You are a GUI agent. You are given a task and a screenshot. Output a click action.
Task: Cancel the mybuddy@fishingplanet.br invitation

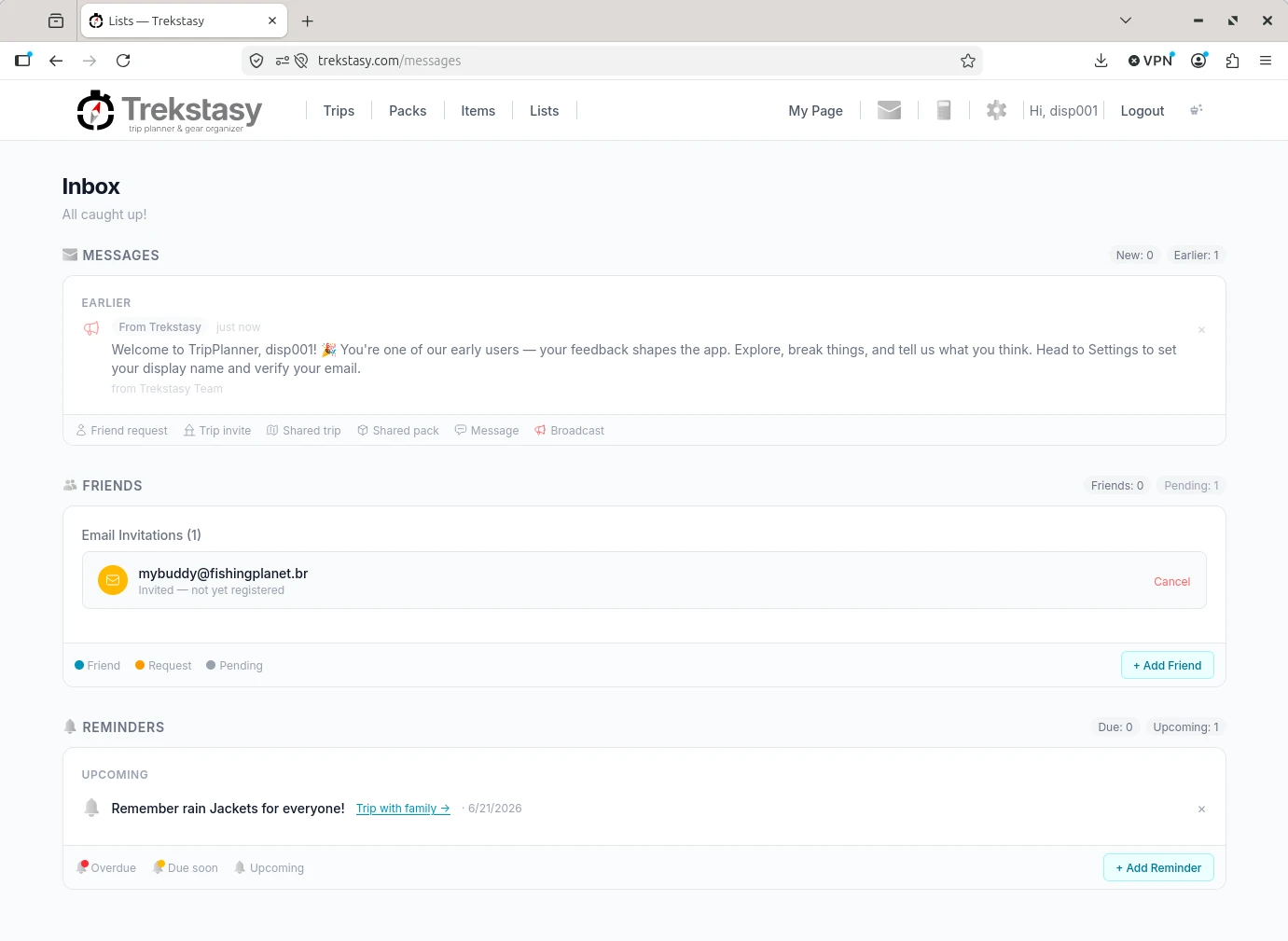tap(1171, 582)
